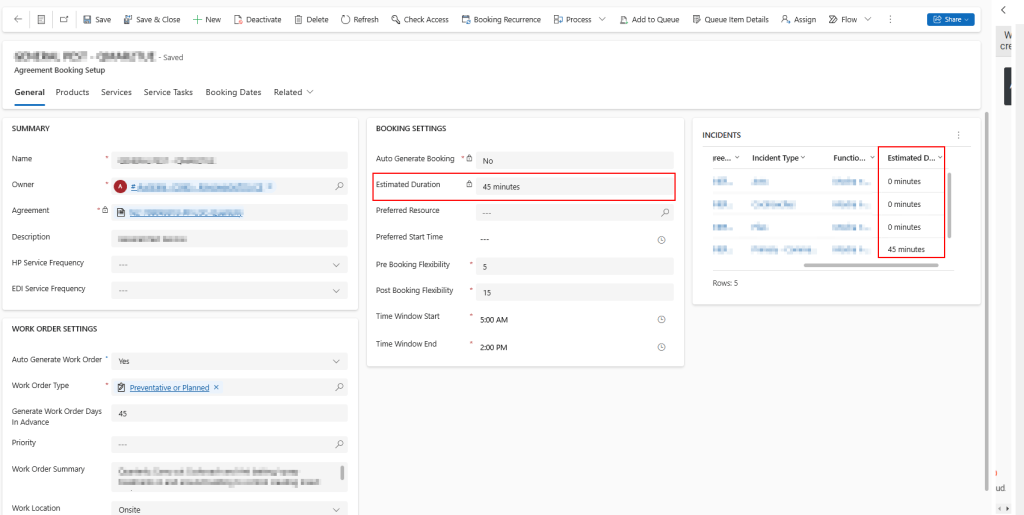The height and width of the screenshot is (515, 1024).
Task: Click the Share button
Action: pos(949,19)
